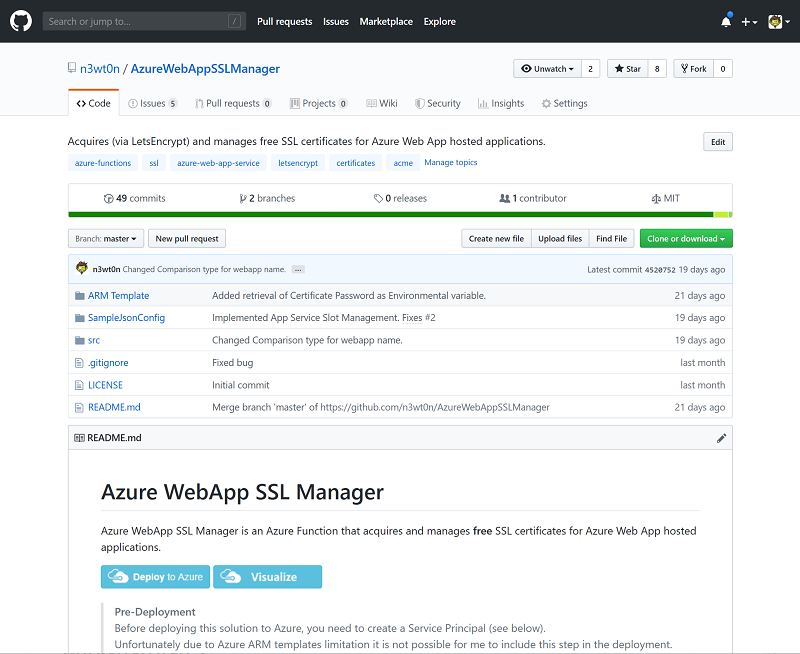Open the Insights tab
Viewport: 800px width, 654px height.
501,103
